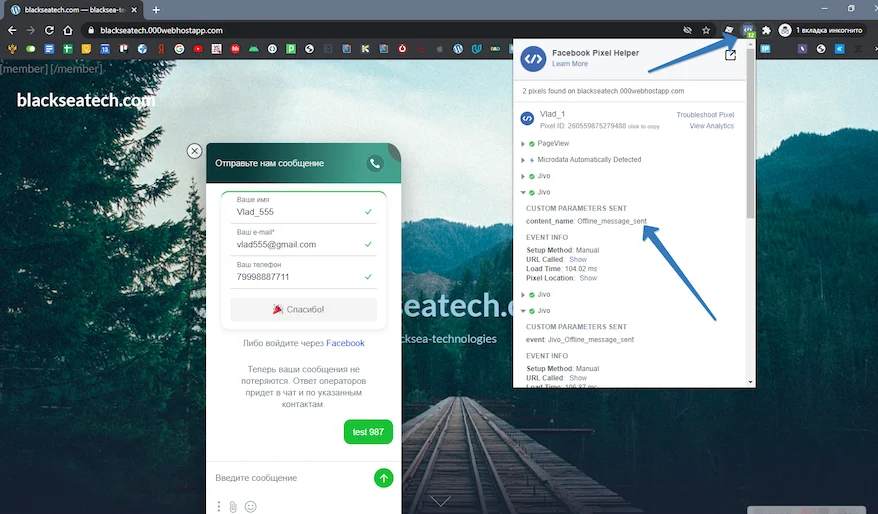Screen dimensions: 878x514
Task: Bookmark this page with the star icon
Action: tap(706, 30)
